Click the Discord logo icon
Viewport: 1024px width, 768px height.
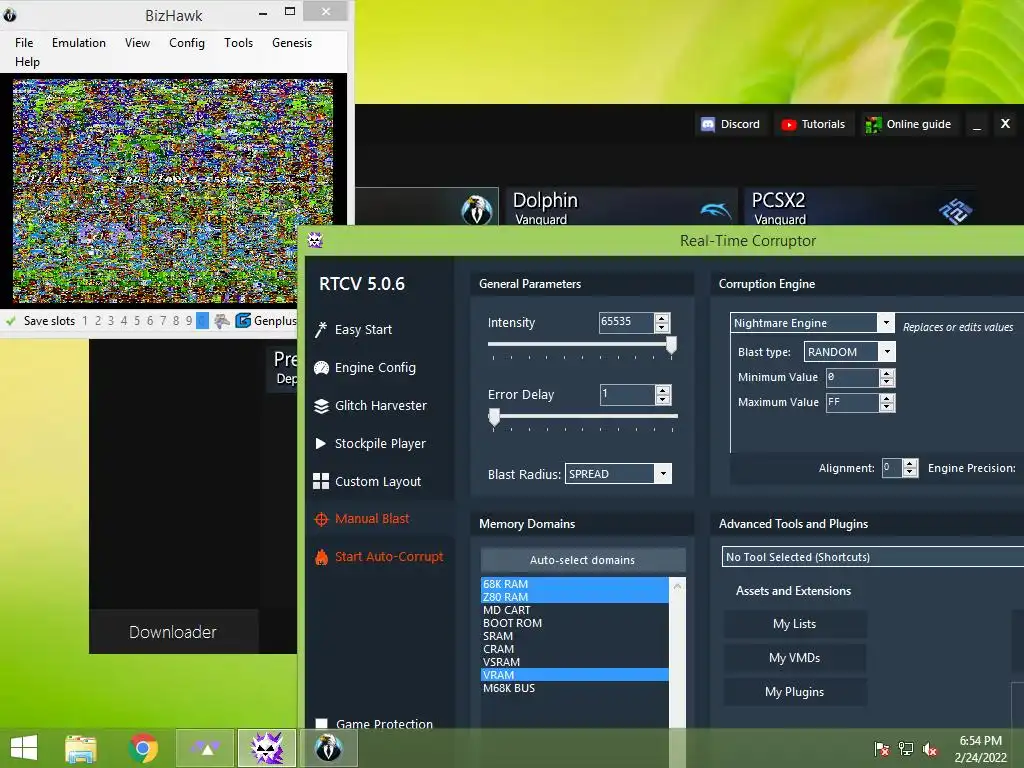click(x=708, y=124)
